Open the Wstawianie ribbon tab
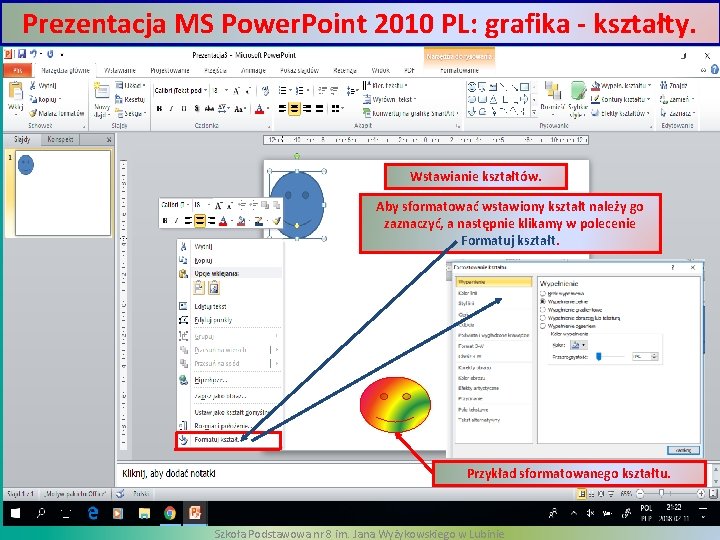Image resolution: width=720 pixels, height=540 pixels. click(120, 70)
